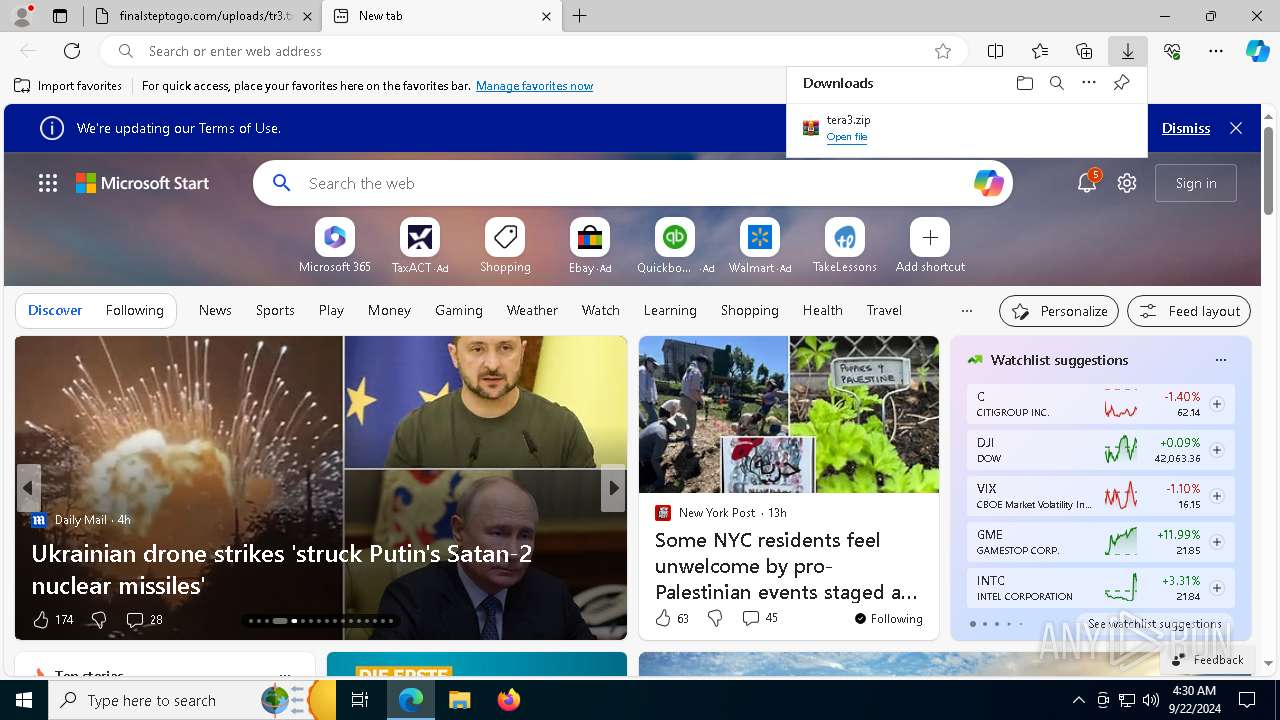1280x720 pixels.
Task: Open Watchlist suggestions options menu
Action: pos(1220,360)
